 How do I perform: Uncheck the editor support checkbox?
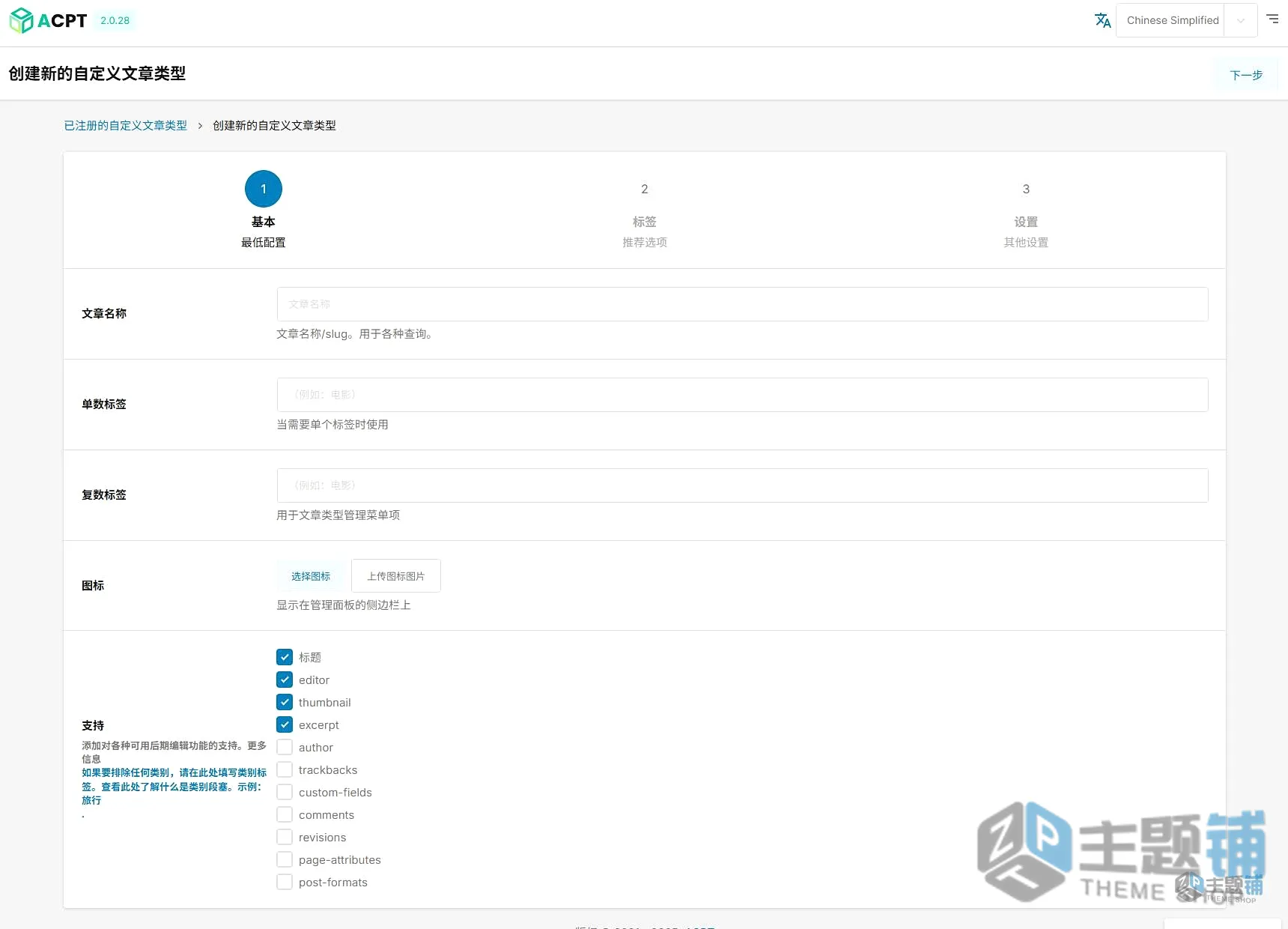(x=285, y=680)
